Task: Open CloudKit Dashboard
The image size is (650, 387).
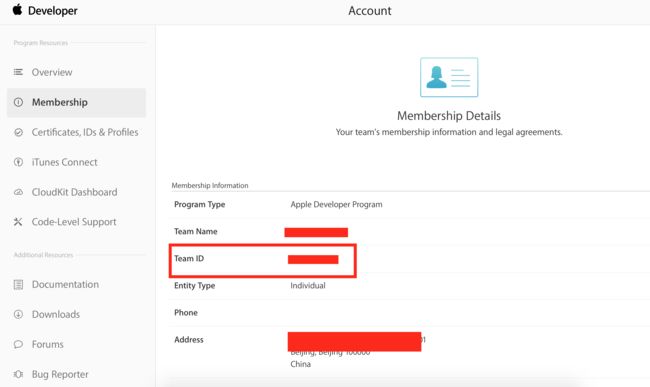Action: point(75,192)
